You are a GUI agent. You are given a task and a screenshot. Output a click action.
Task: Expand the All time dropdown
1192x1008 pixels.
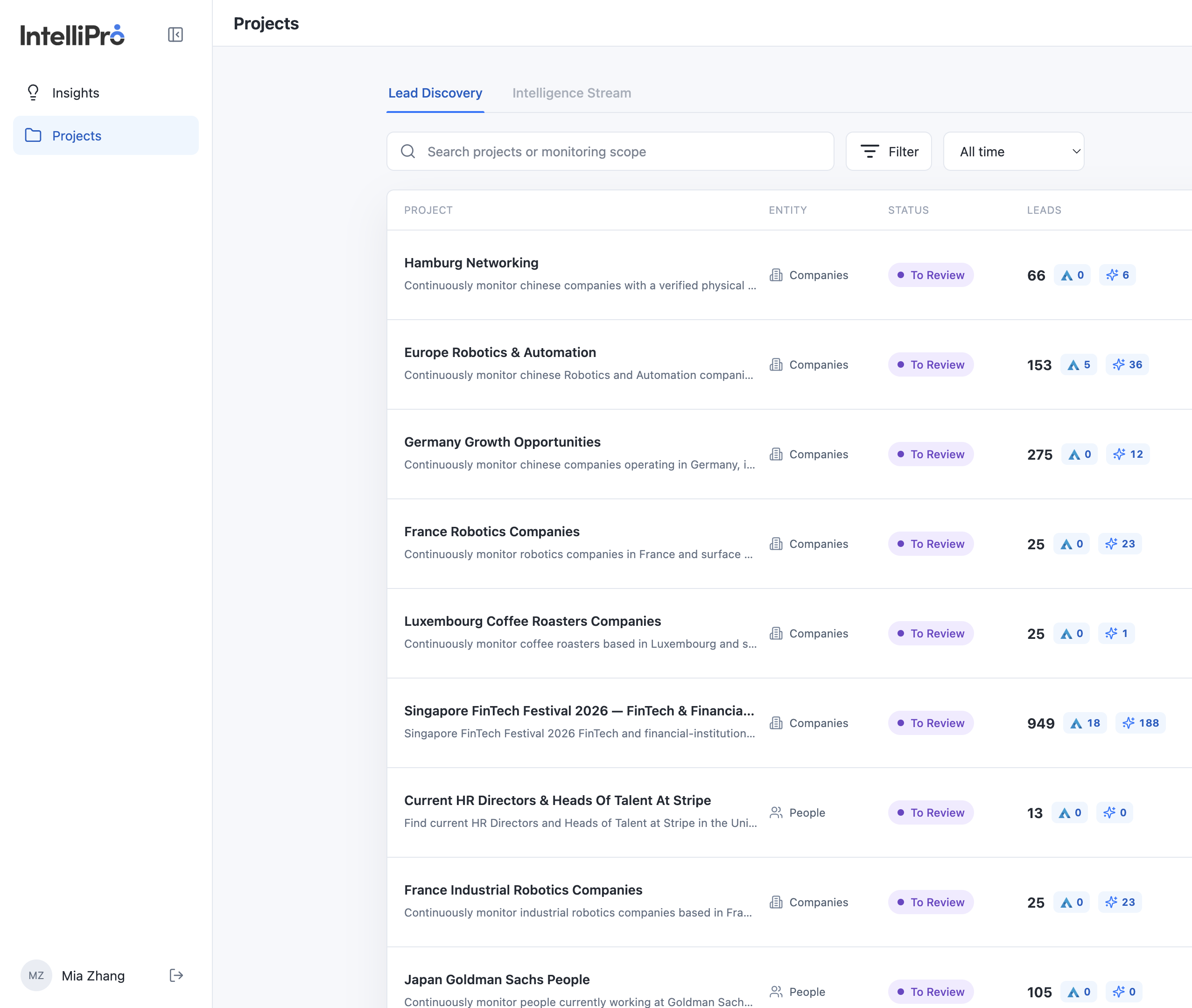point(1013,151)
